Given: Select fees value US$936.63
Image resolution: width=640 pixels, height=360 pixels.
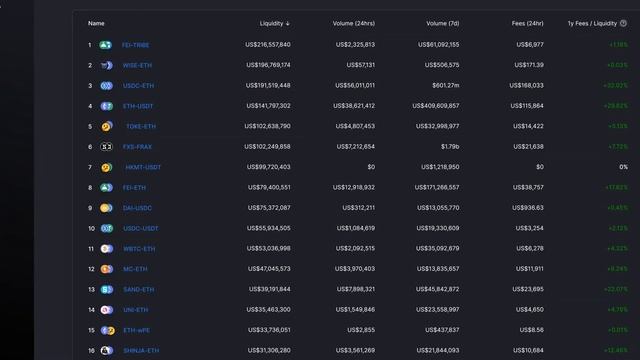Looking at the screenshot, I should [528, 208].
